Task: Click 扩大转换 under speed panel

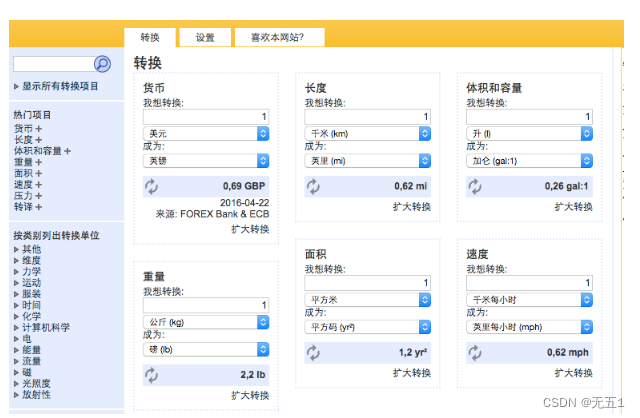Action: (x=573, y=373)
